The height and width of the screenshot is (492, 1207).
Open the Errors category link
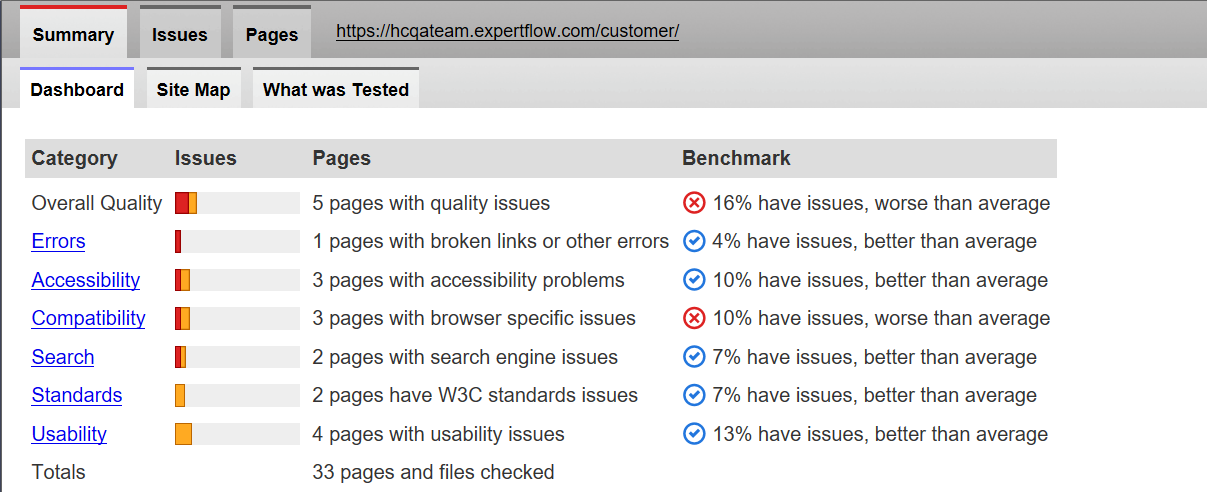[58, 241]
